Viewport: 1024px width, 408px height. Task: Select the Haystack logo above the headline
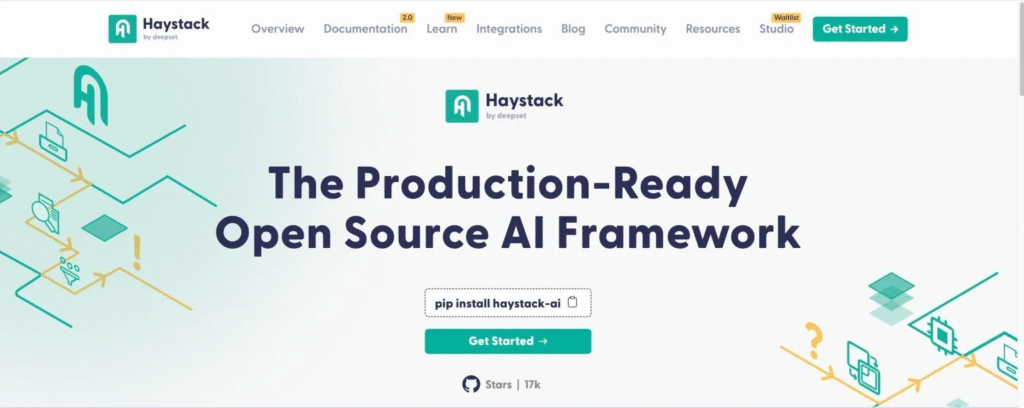pyautogui.click(x=504, y=106)
